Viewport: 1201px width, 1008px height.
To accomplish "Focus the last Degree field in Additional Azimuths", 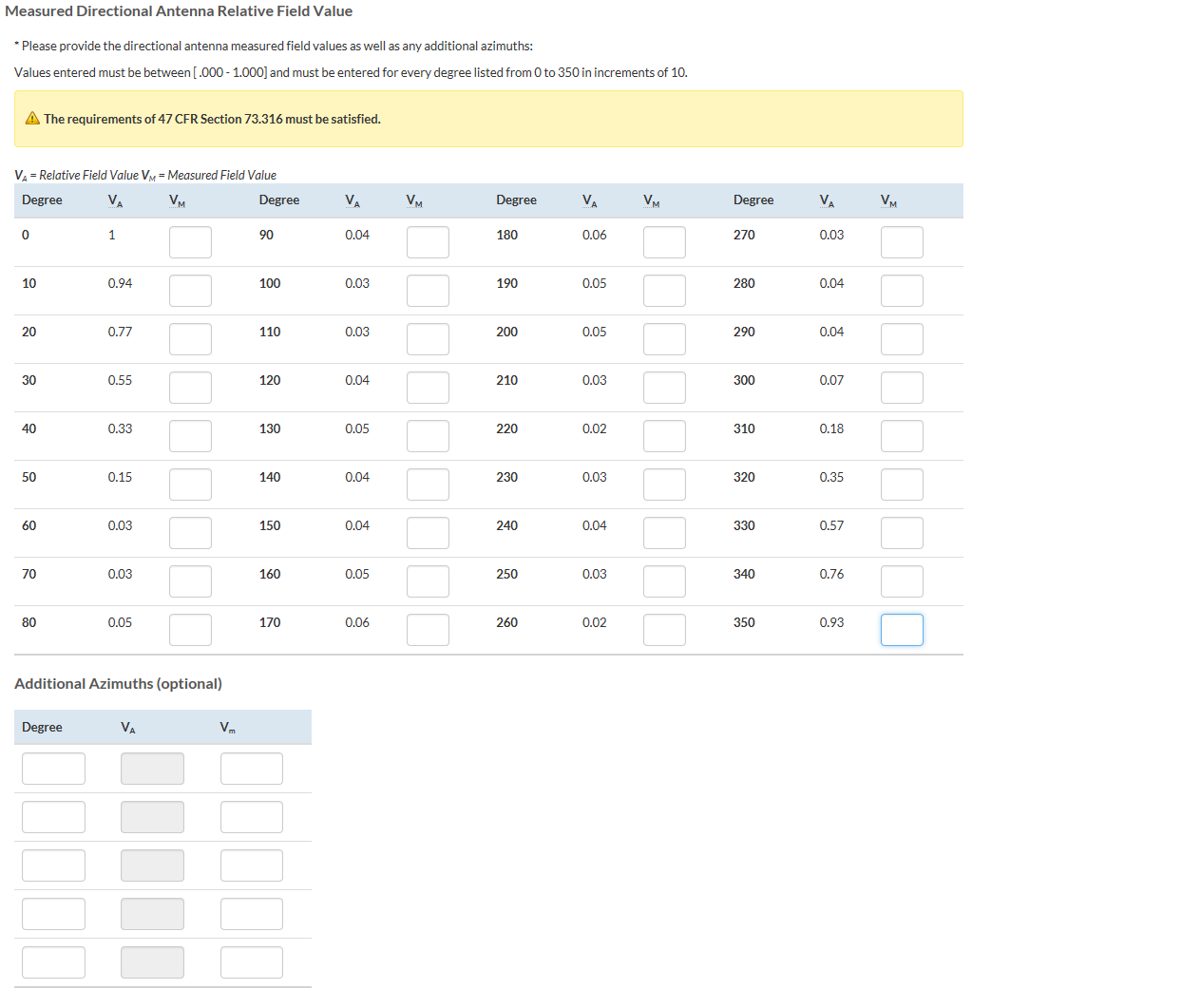I will 53,962.
